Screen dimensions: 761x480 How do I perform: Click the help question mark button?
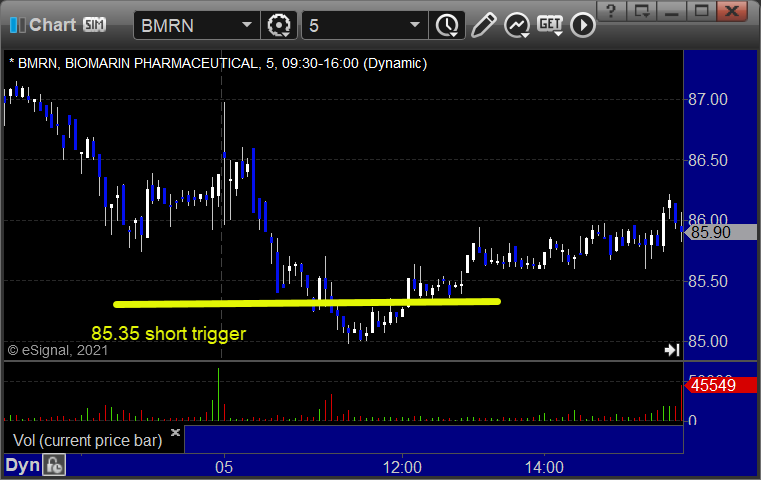pyautogui.click(x=612, y=10)
